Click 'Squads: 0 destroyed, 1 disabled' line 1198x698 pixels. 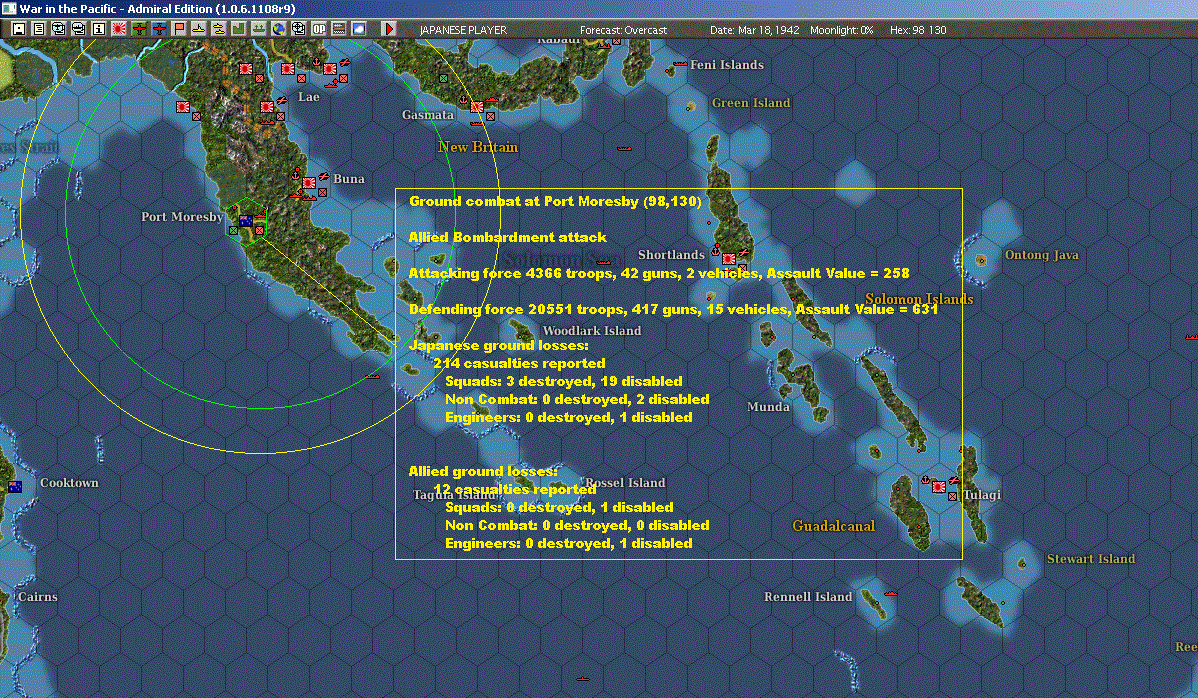(559, 507)
